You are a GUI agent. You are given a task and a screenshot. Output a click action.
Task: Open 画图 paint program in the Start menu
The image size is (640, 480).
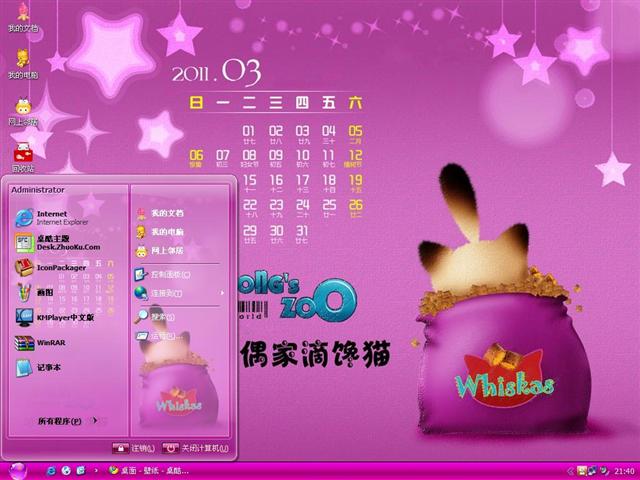point(34,293)
